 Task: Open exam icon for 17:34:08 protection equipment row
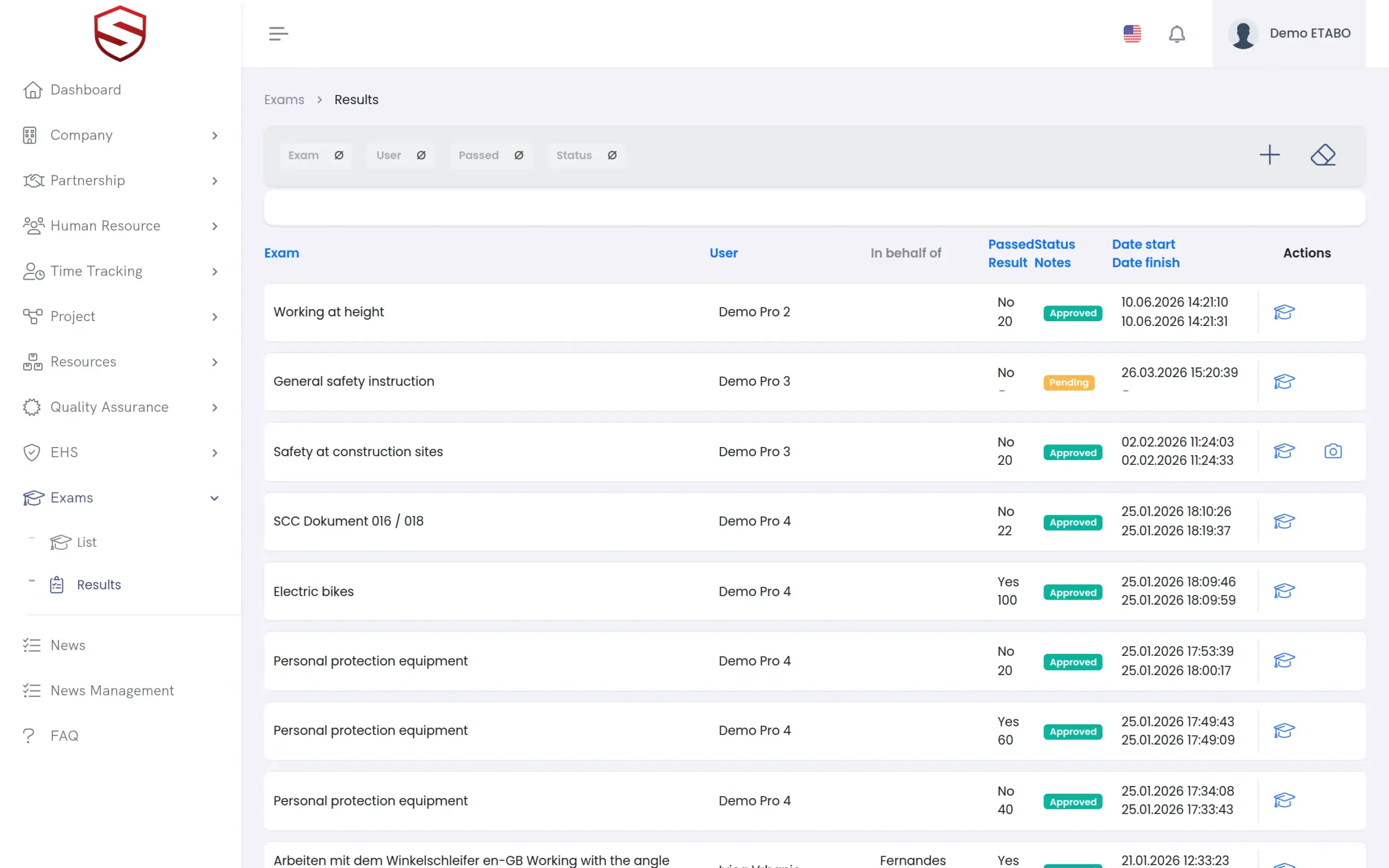1284,800
